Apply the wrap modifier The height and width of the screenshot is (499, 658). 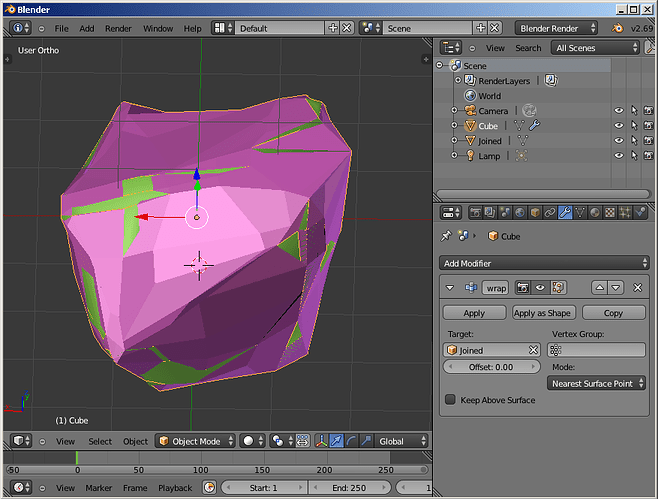[474, 313]
